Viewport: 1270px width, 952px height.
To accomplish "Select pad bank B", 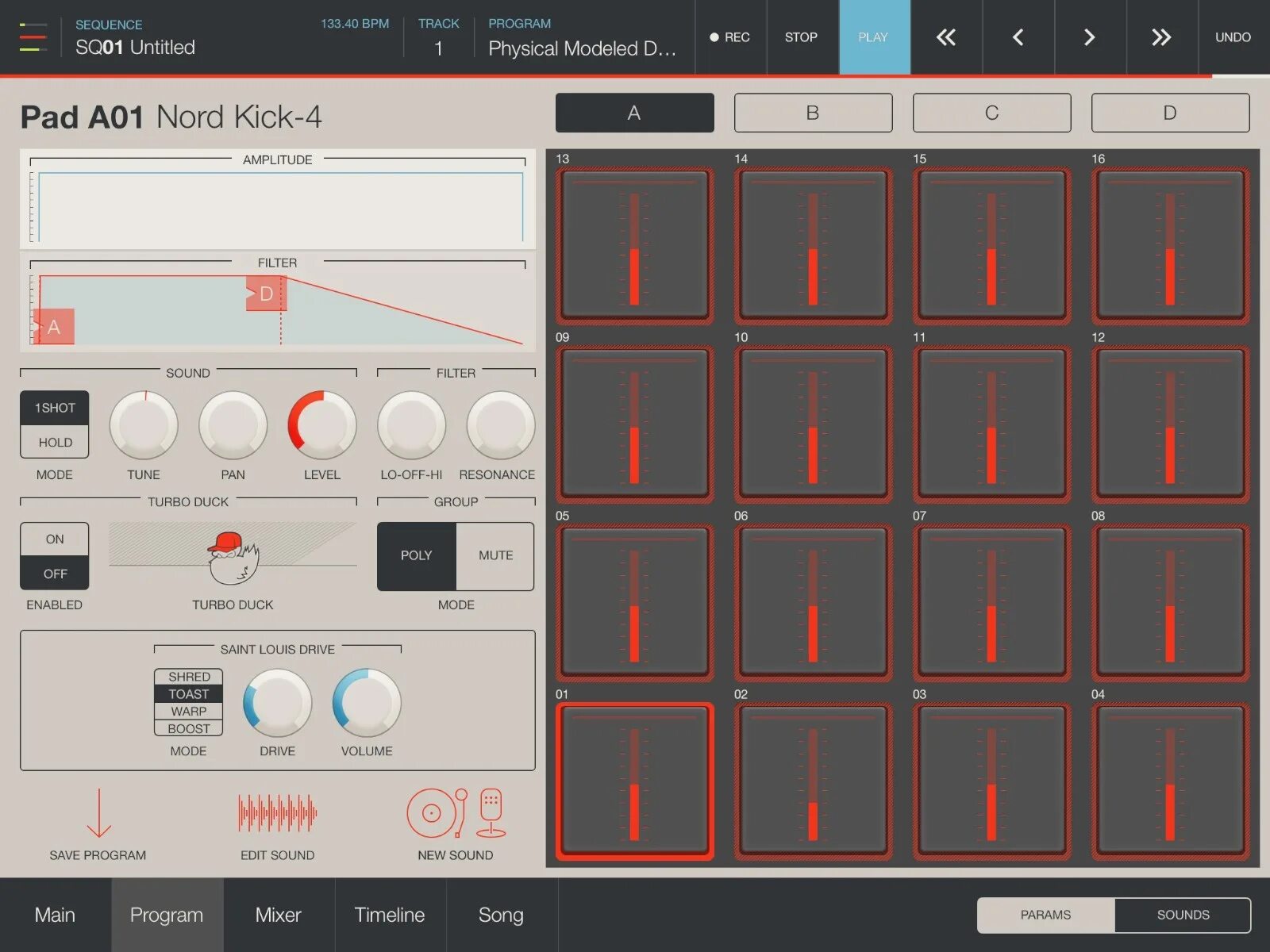I will point(813,113).
